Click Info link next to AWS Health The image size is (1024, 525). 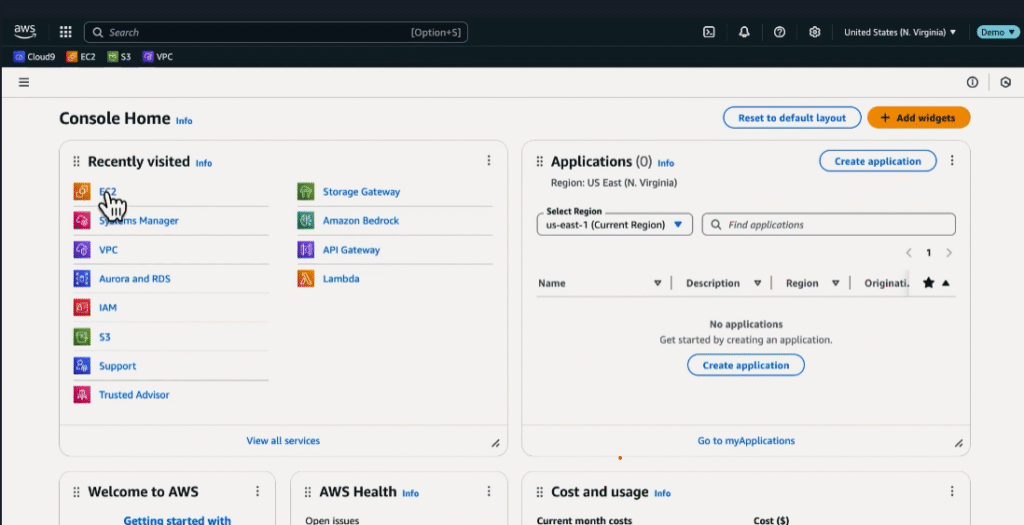tap(410, 494)
